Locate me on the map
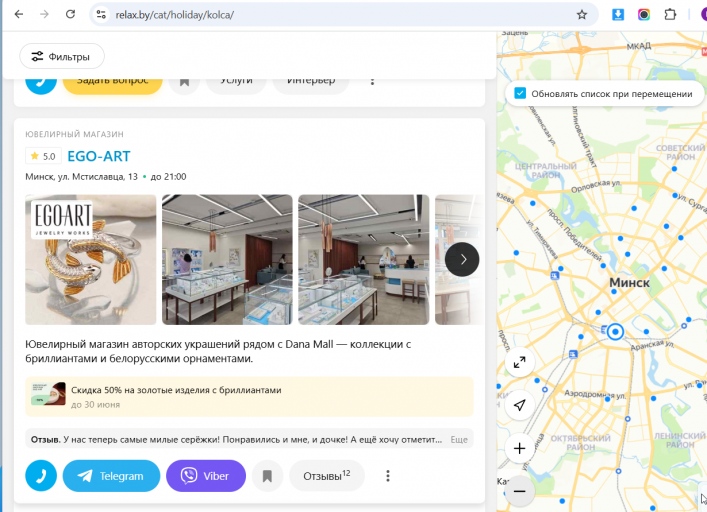Viewport: 707px width, 512px height. pyautogui.click(x=519, y=405)
